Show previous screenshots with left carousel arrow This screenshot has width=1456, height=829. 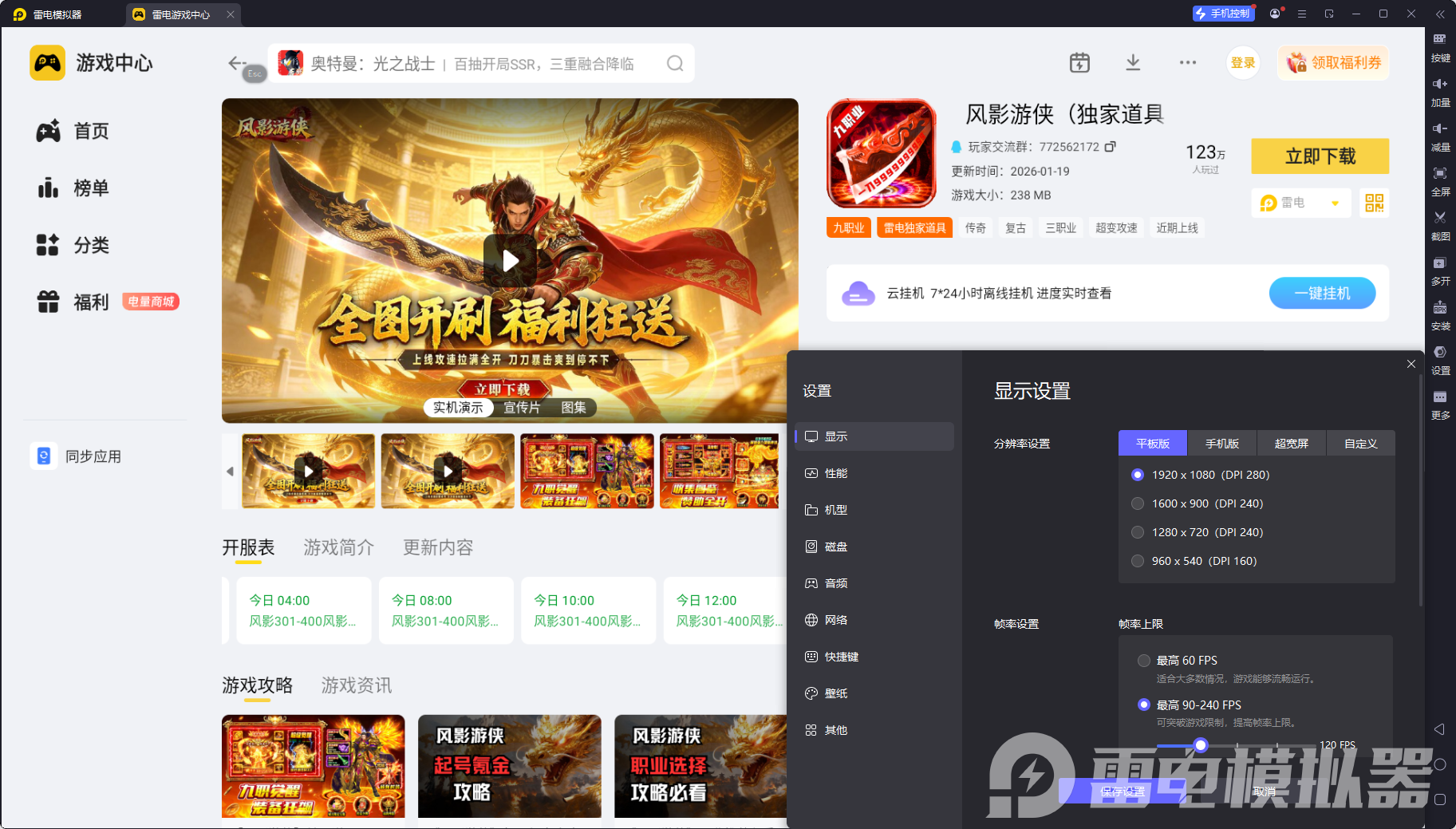[x=231, y=471]
